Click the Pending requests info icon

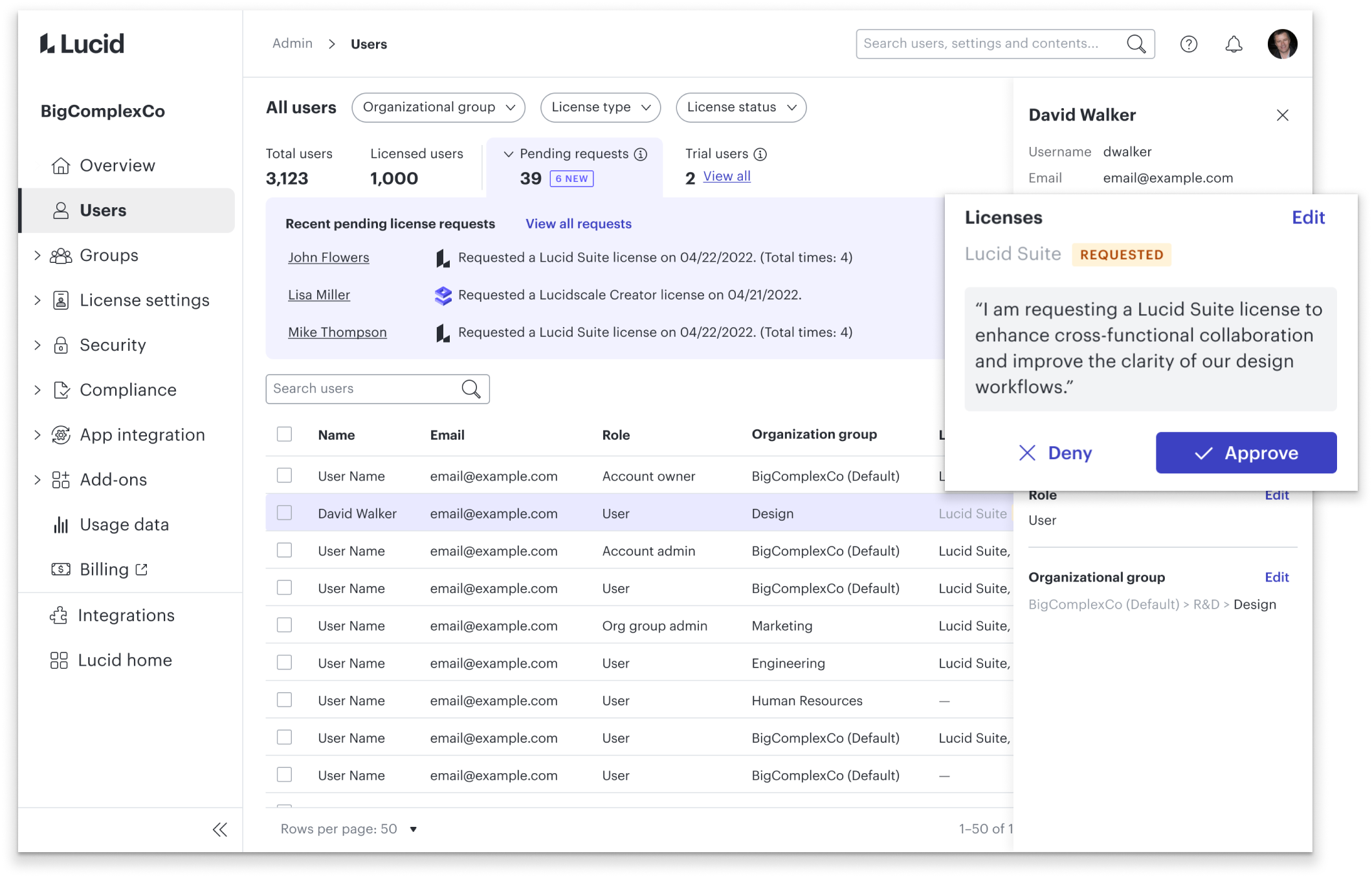640,154
